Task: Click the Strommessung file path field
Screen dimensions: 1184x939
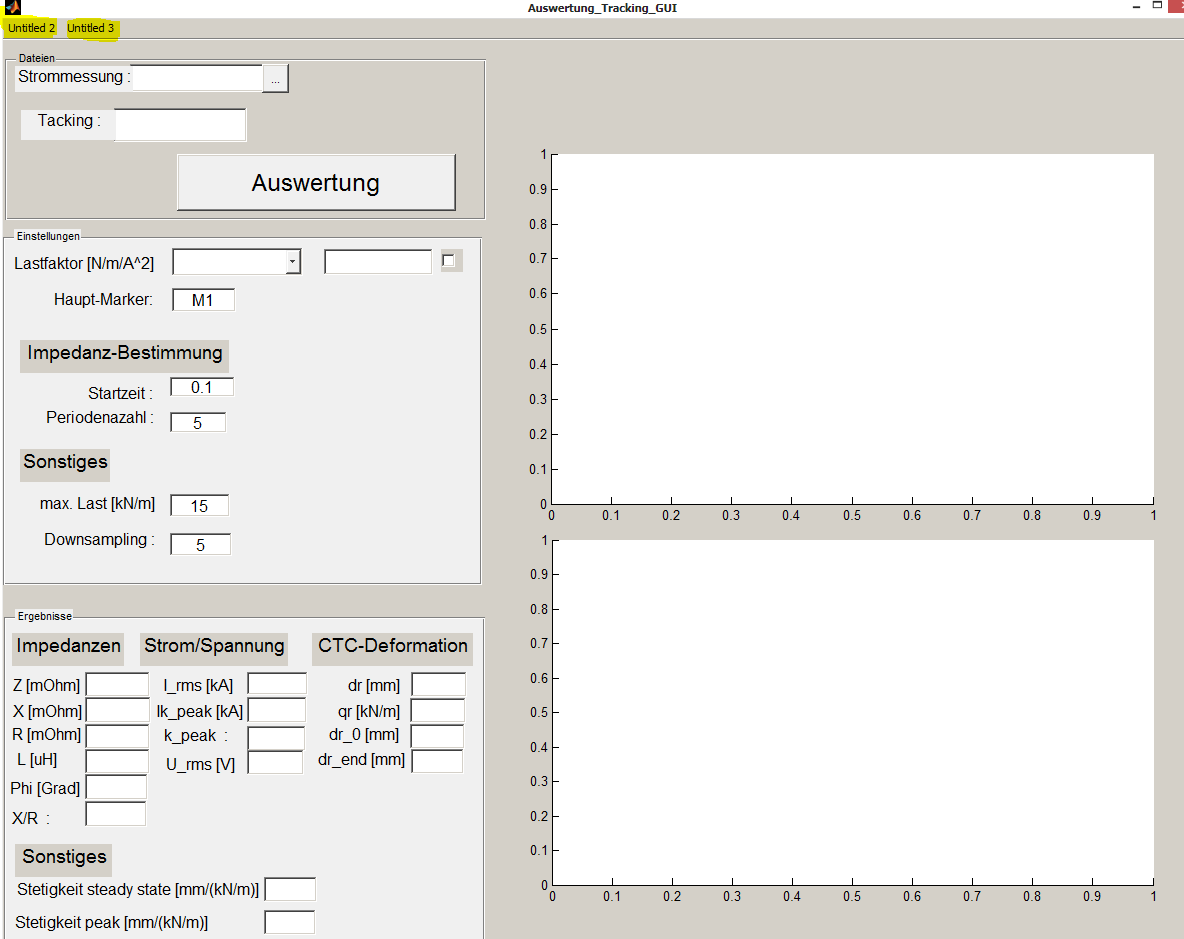Action: [x=197, y=78]
